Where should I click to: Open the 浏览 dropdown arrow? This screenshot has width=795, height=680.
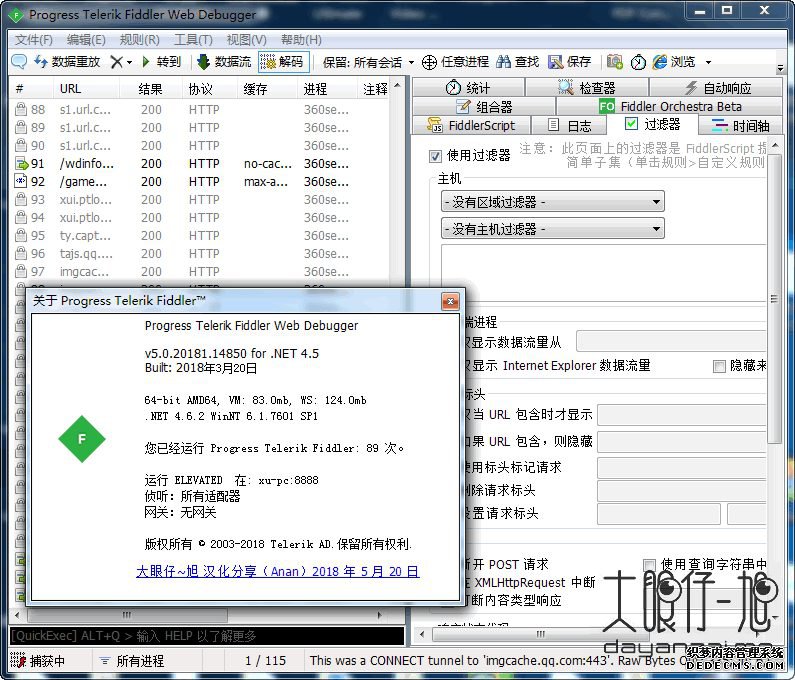[x=708, y=62]
